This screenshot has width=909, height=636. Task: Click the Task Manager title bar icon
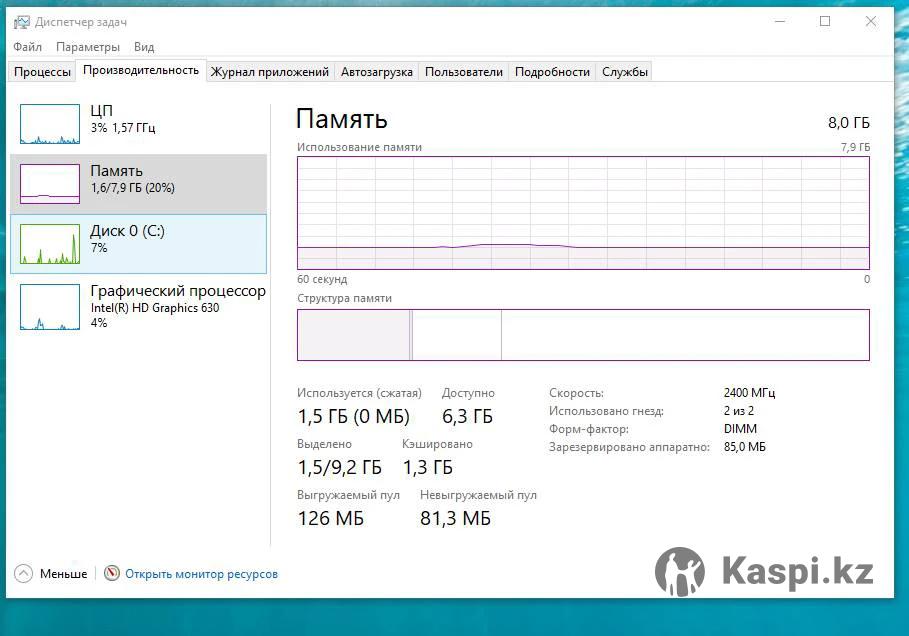pos(21,22)
